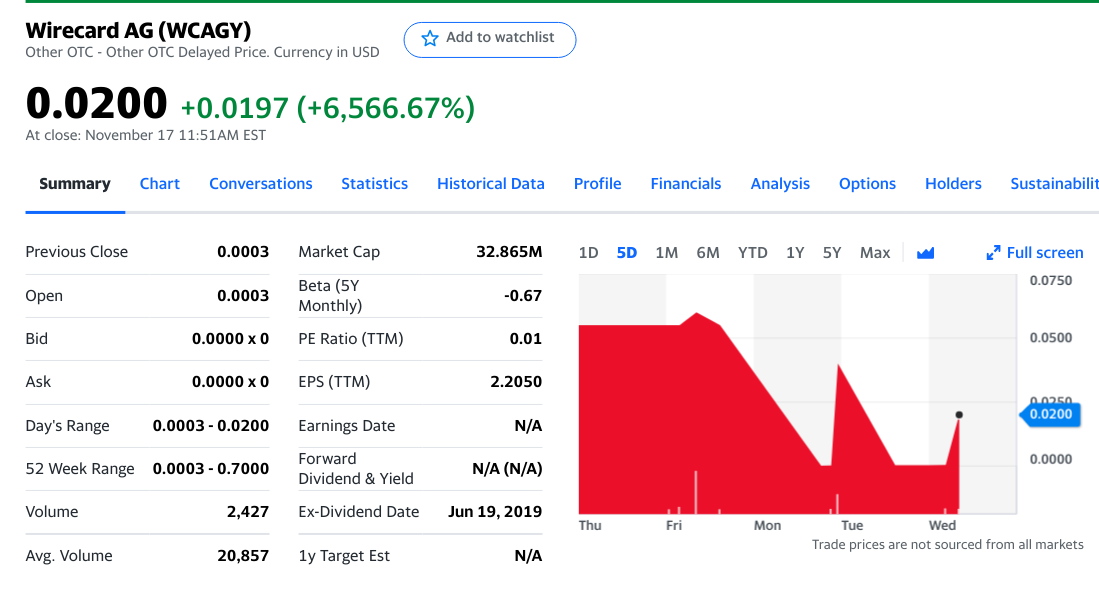Image resolution: width=1099 pixels, height=607 pixels.
Task: Choose the 1M chart range
Action: [667, 253]
